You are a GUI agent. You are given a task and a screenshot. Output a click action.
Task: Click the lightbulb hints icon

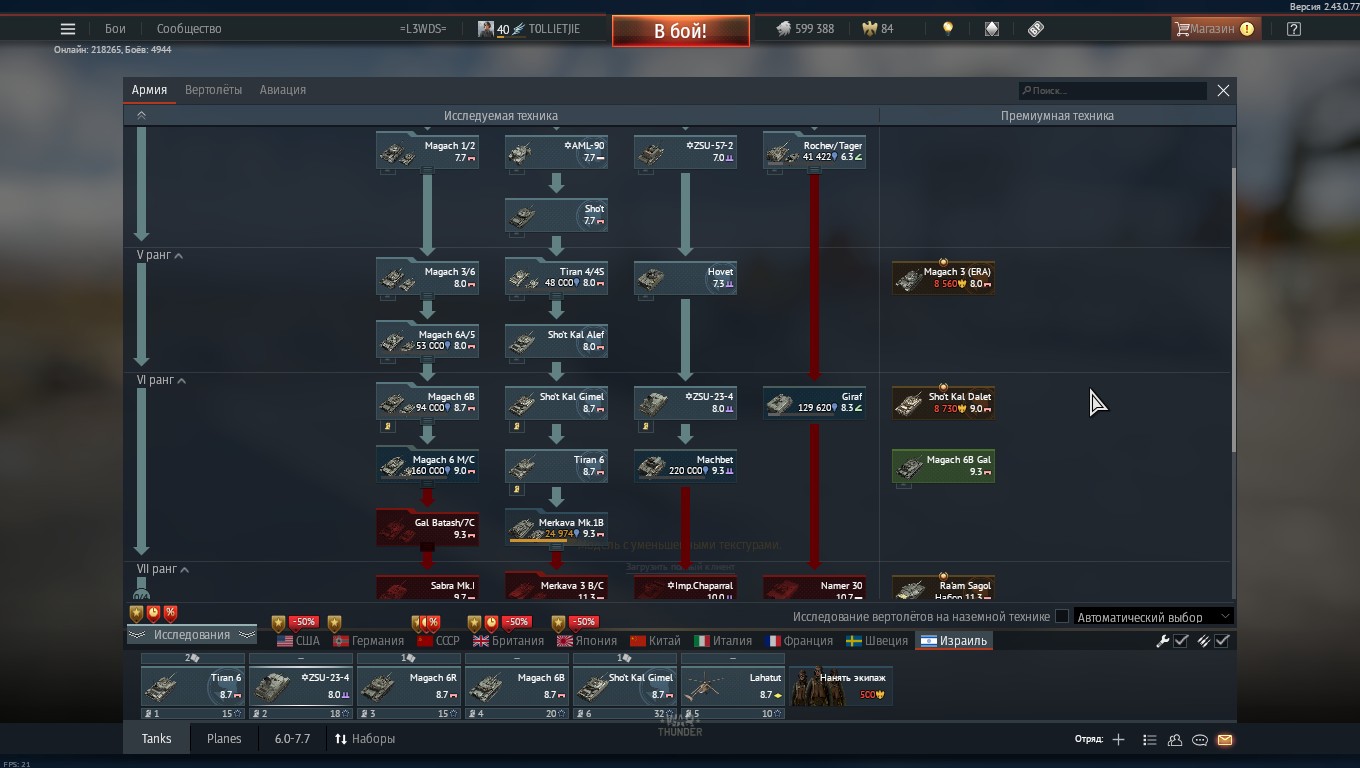point(948,29)
